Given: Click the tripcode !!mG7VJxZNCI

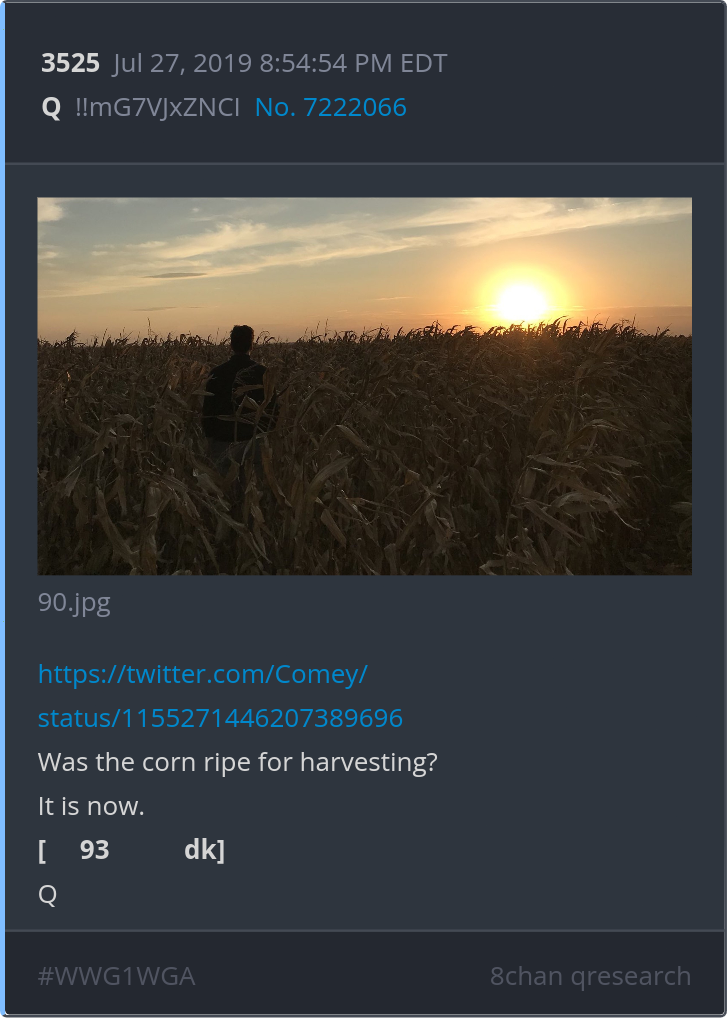Looking at the screenshot, I should click(158, 108).
